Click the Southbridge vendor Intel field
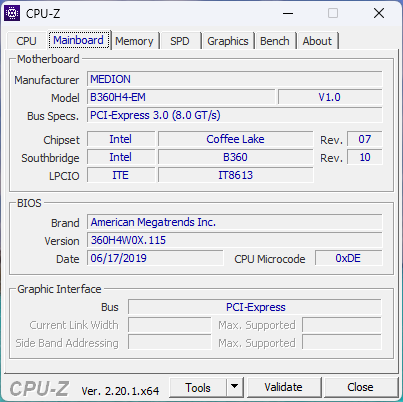The image size is (403, 402). (x=121, y=157)
